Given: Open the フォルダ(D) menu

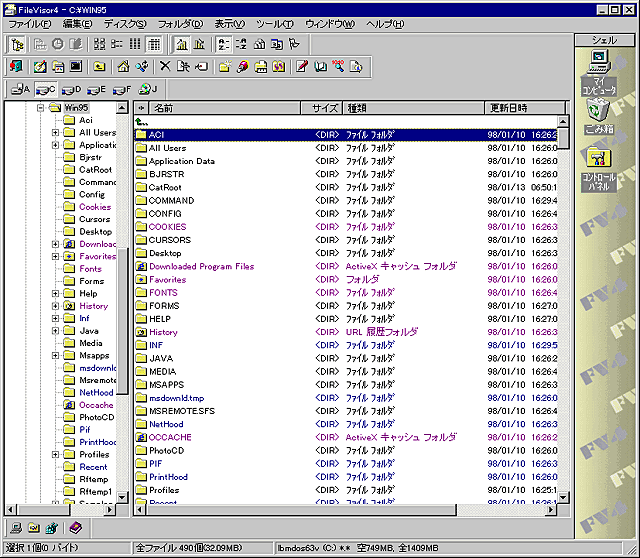Looking at the screenshot, I should tap(180, 24).
